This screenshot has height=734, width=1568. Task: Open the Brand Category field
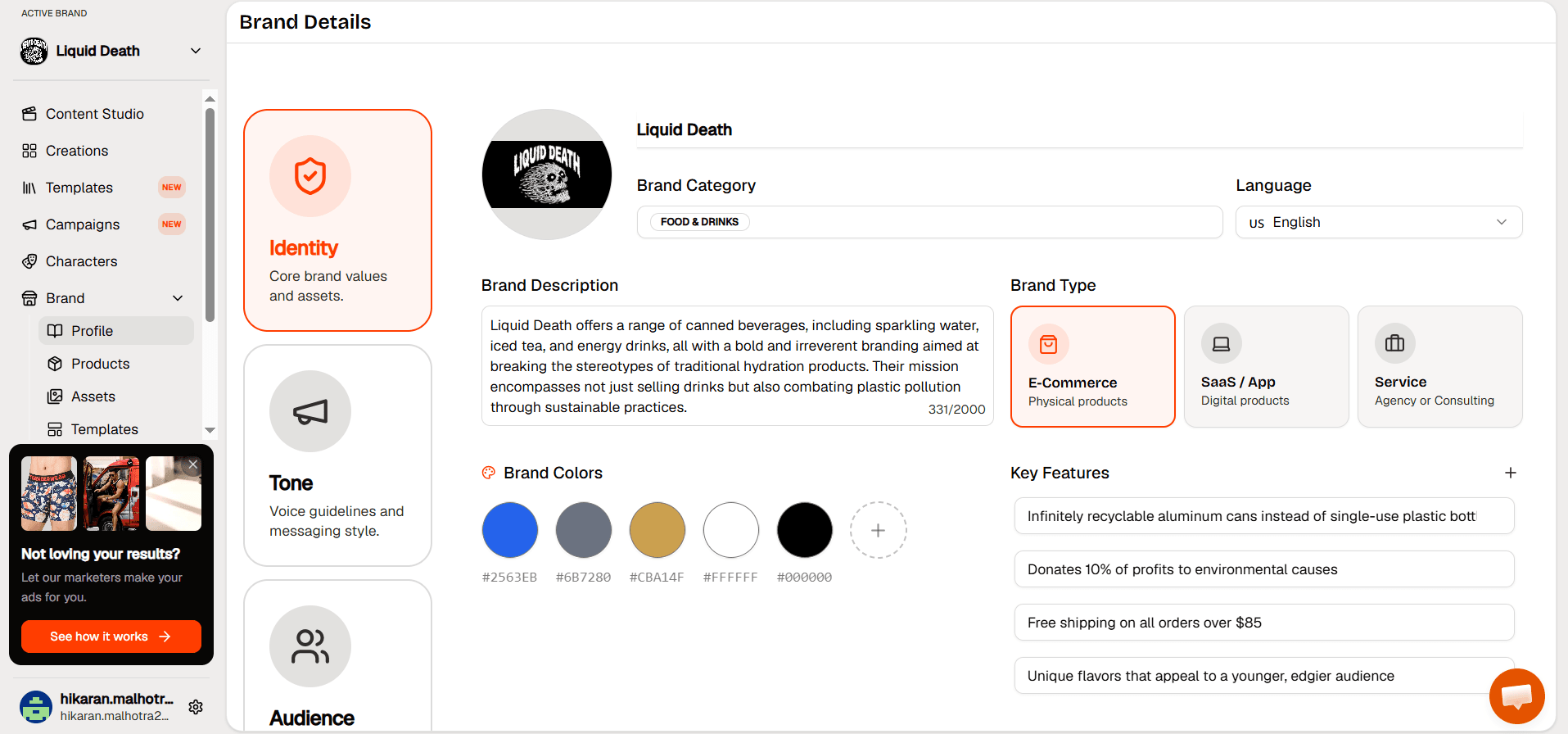(x=929, y=222)
